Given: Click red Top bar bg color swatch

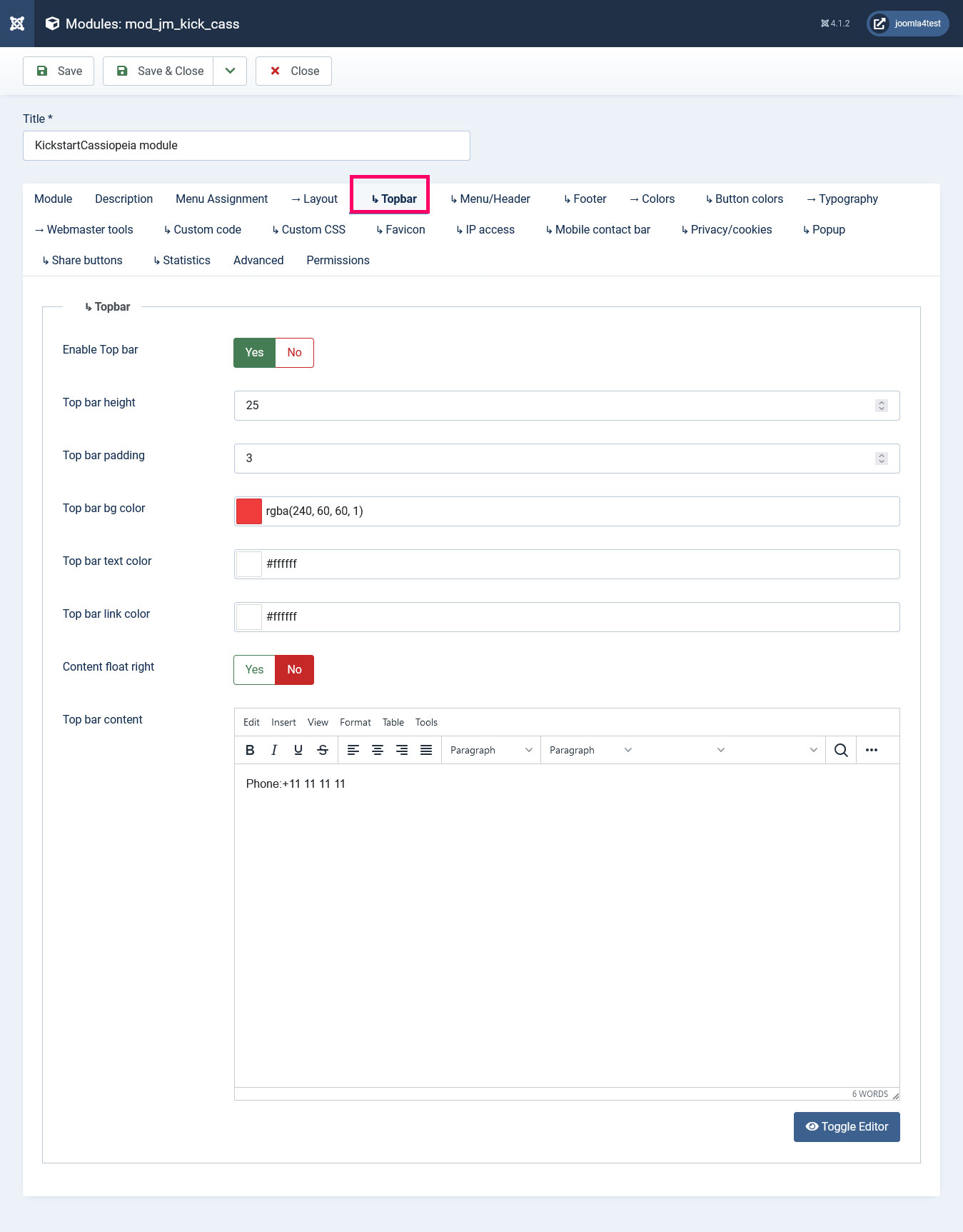Looking at the screenshot, I should 249,511.
